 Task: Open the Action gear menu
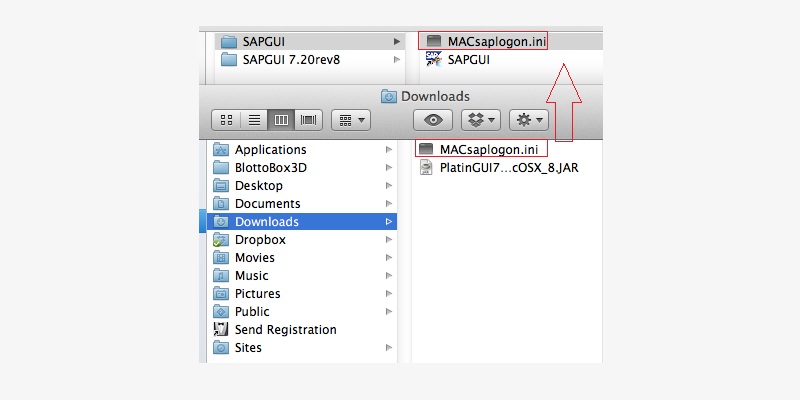pyautogui.click(x=529, y=120)
